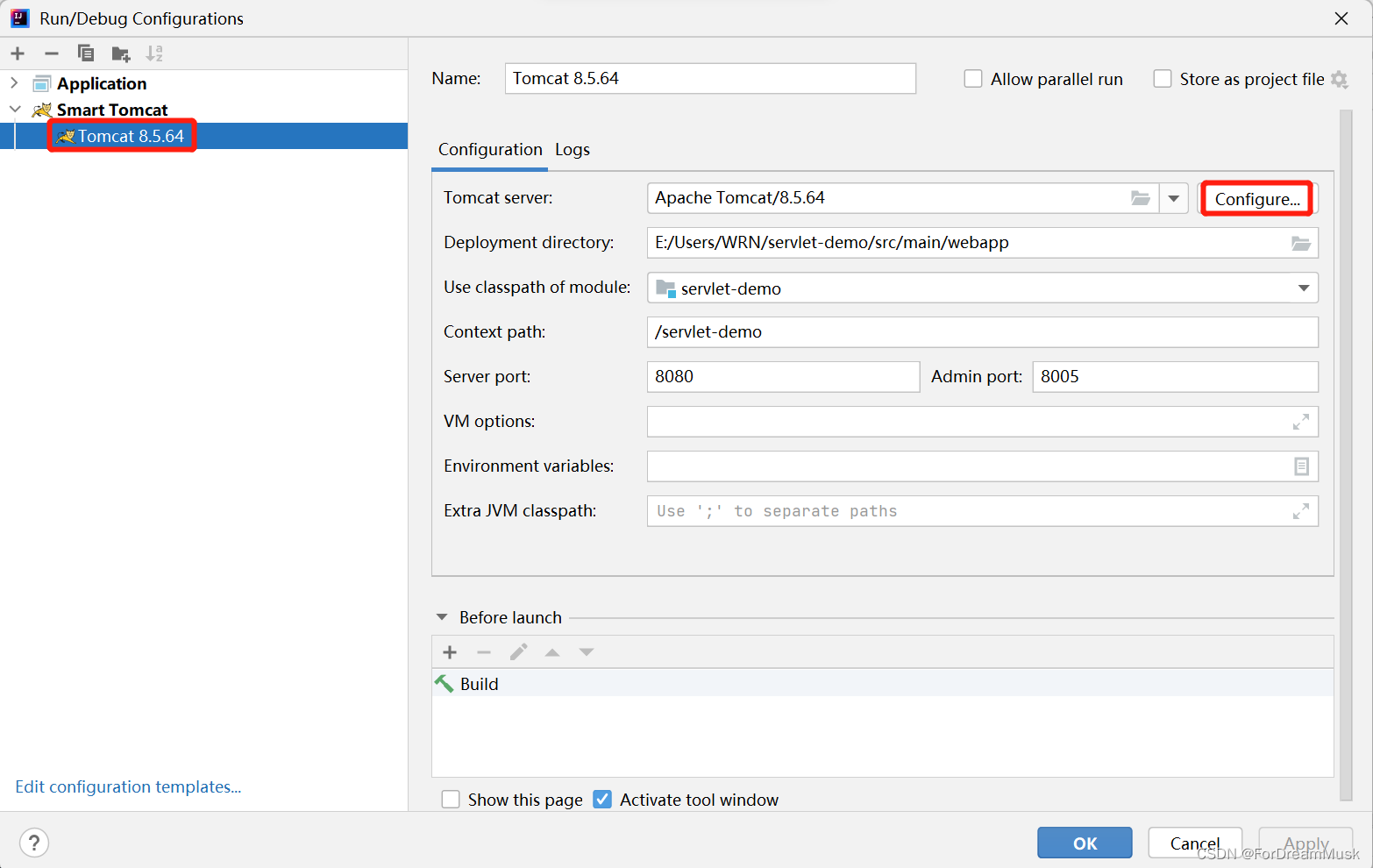Click the Smart Tomcat group label
This screenshot has width=1373, height=868.
pos(112,110)
